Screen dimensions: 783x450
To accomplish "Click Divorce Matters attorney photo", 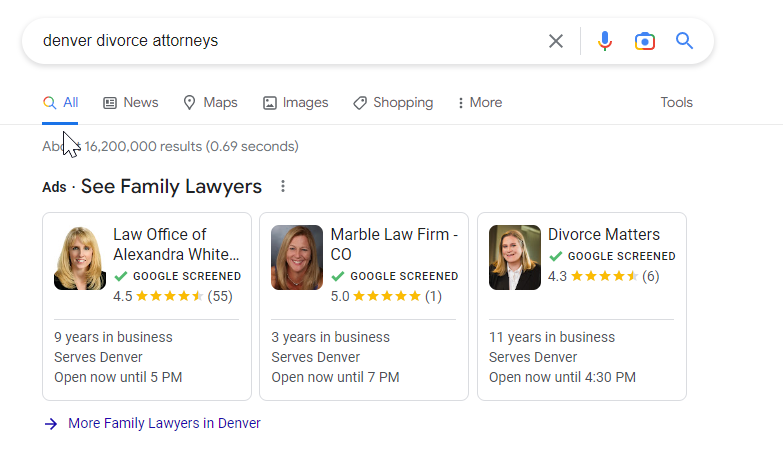I will [x=515, y=257].
